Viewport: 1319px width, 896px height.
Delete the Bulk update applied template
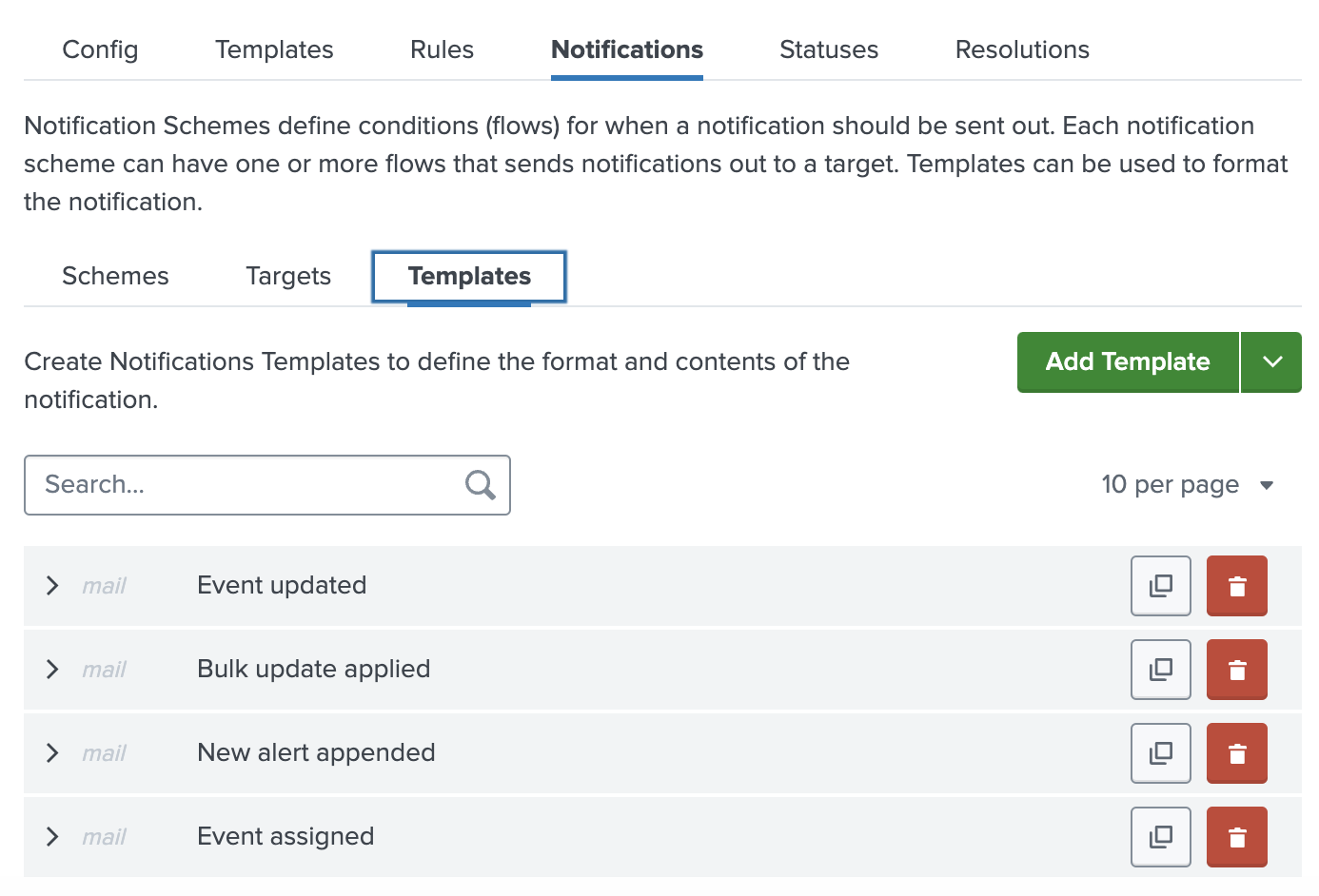1236,670
